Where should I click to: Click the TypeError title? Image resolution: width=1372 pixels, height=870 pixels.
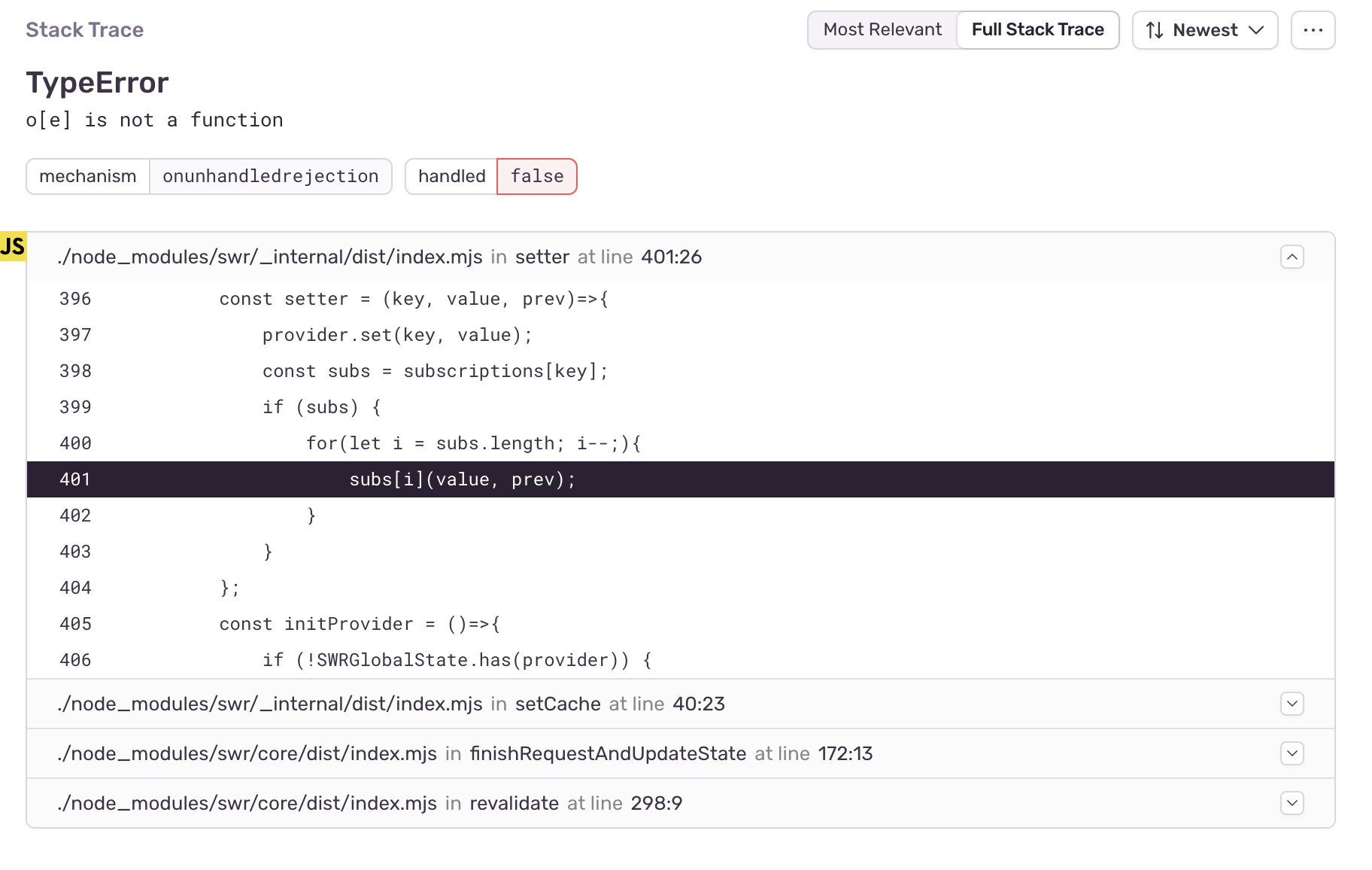point(97,82)
